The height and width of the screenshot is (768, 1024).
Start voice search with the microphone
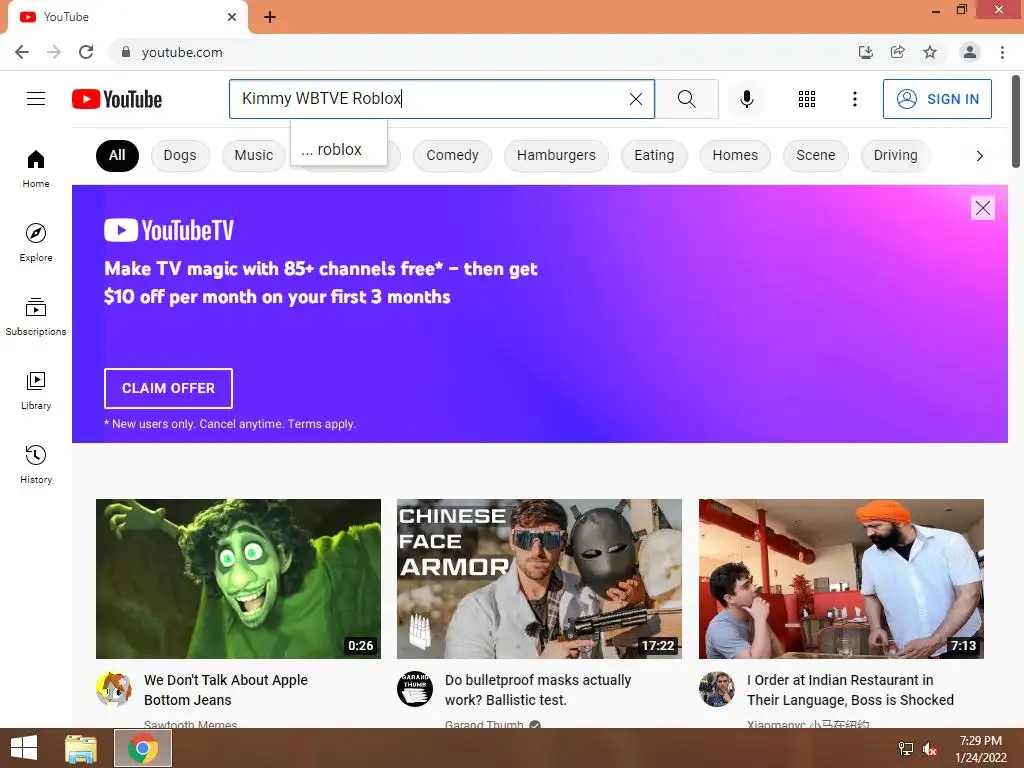tap(746, 99)
